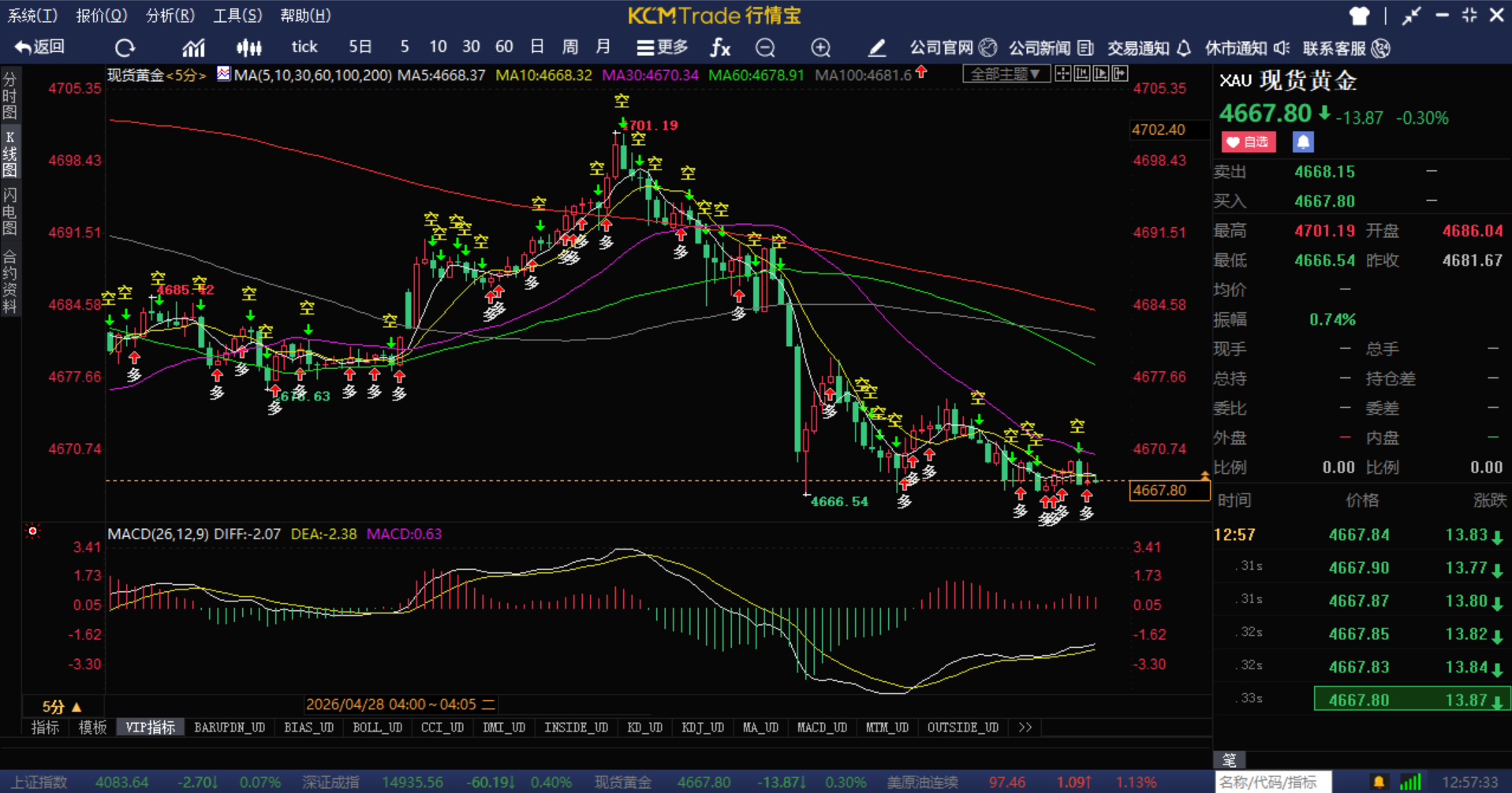Open the 分时图 side tab
1512x793 pixels.
(9, 95)
